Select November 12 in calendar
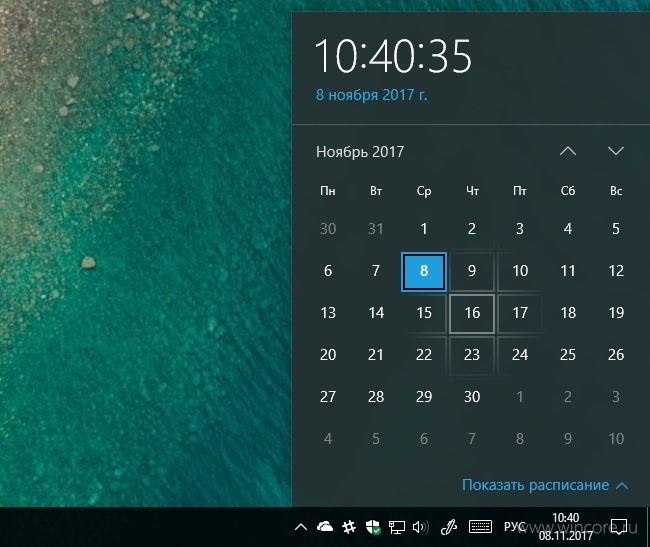This screenshot has width=650, height=547. (616, 271)
